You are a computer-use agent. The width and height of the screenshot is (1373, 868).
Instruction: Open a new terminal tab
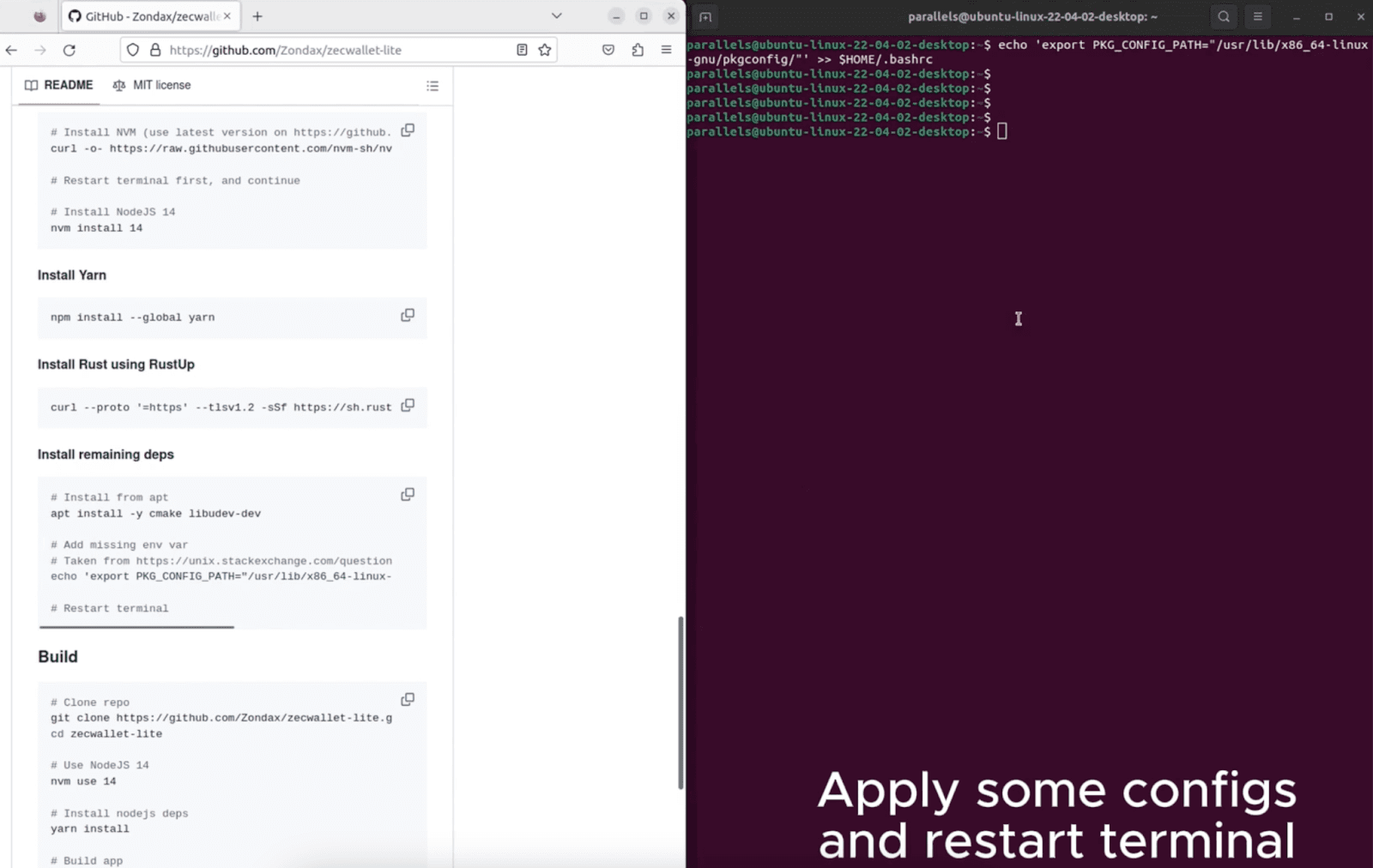tap(705, 16)
